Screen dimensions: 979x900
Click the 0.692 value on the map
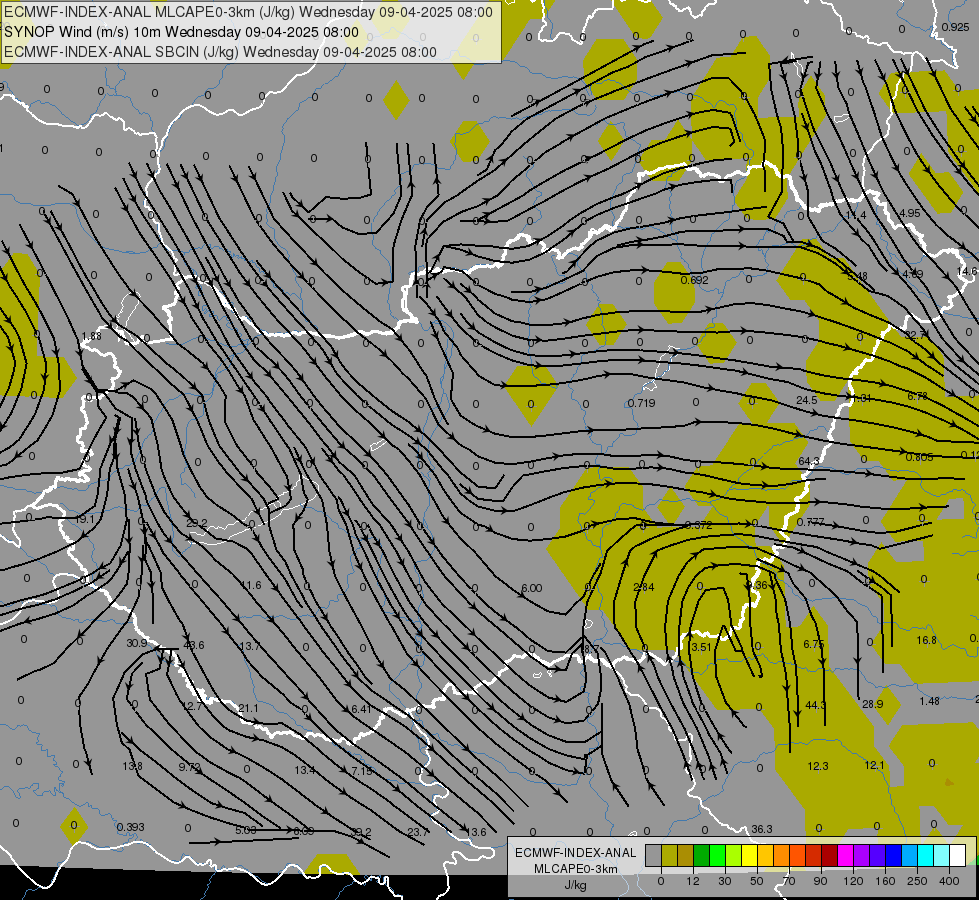pyautogui.click(x=694, y=280)
